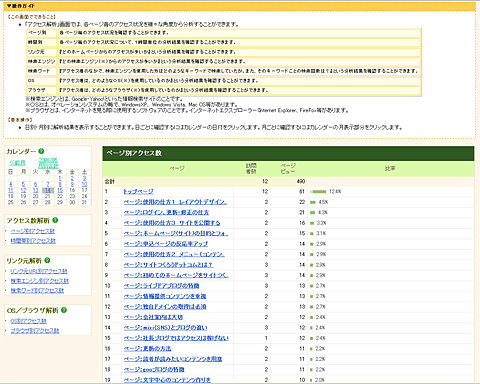Click total page views value 490
Screen dimensions: 480x384
click(x=301, y=181)
